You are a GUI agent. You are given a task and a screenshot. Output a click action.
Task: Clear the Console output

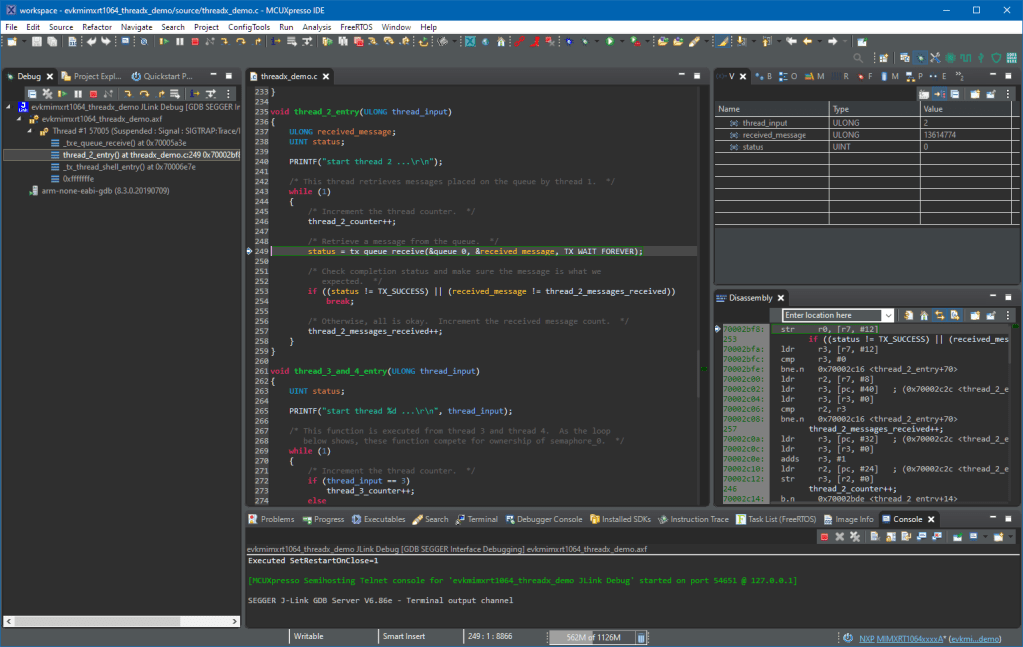[874, 537]
